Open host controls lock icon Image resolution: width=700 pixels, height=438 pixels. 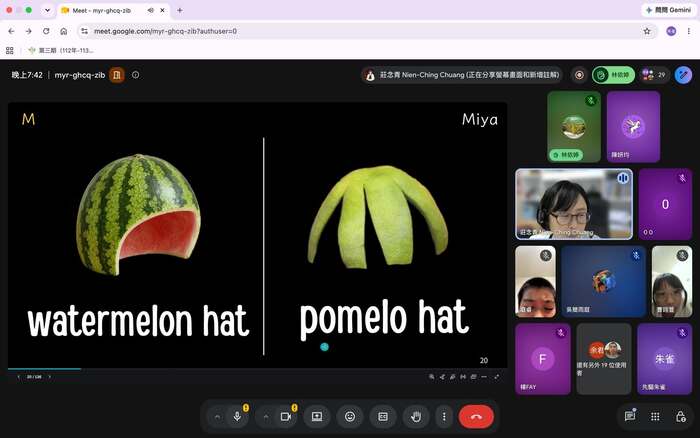(680, 417)
